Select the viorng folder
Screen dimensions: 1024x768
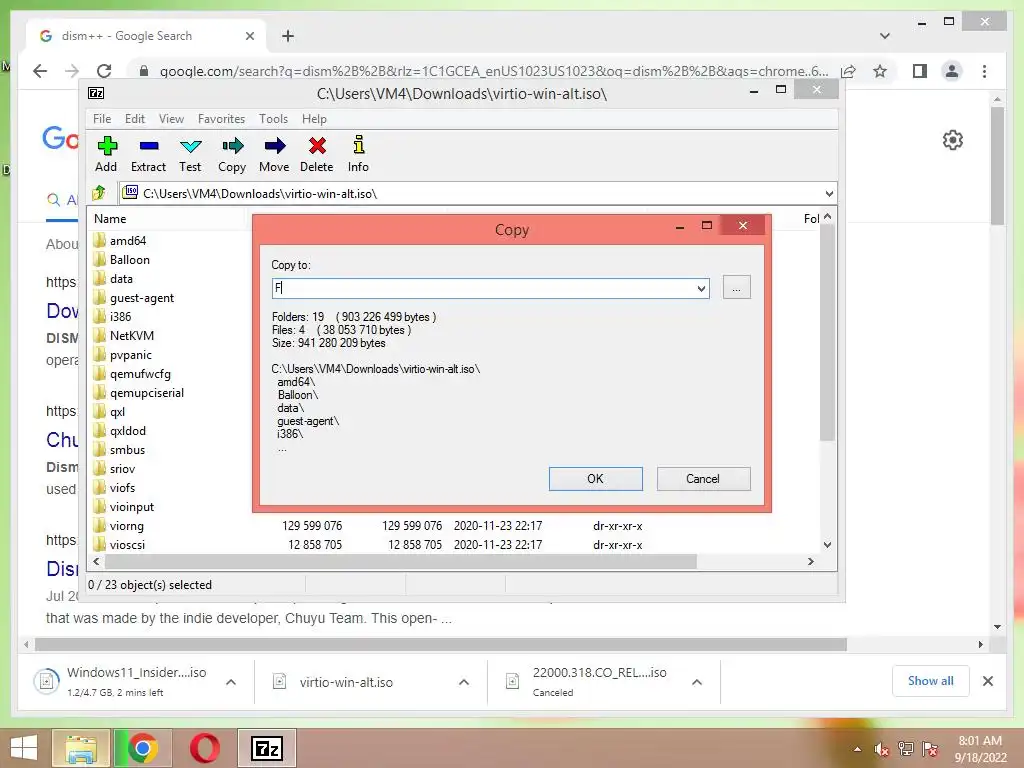pyautogui.click(x=127, y=526)
